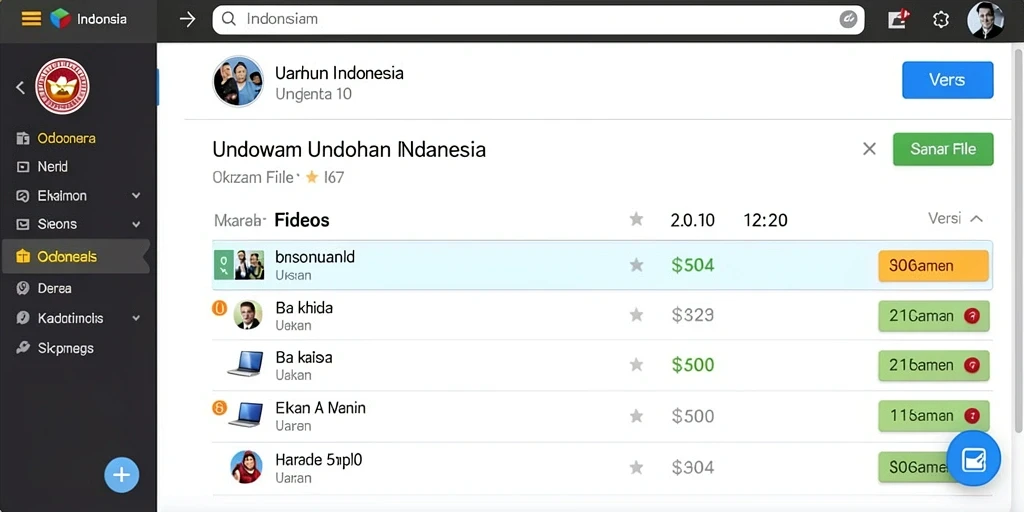The image size is (1024, 512).
Task: Click the settings gear icon in top bar
Action: (x=940, y=20)
